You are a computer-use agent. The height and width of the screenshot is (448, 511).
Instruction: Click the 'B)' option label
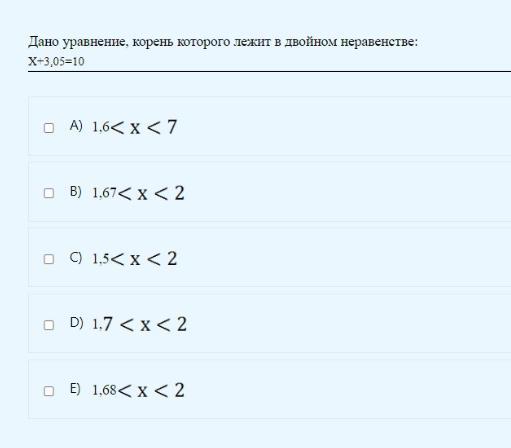coord(76,191)
